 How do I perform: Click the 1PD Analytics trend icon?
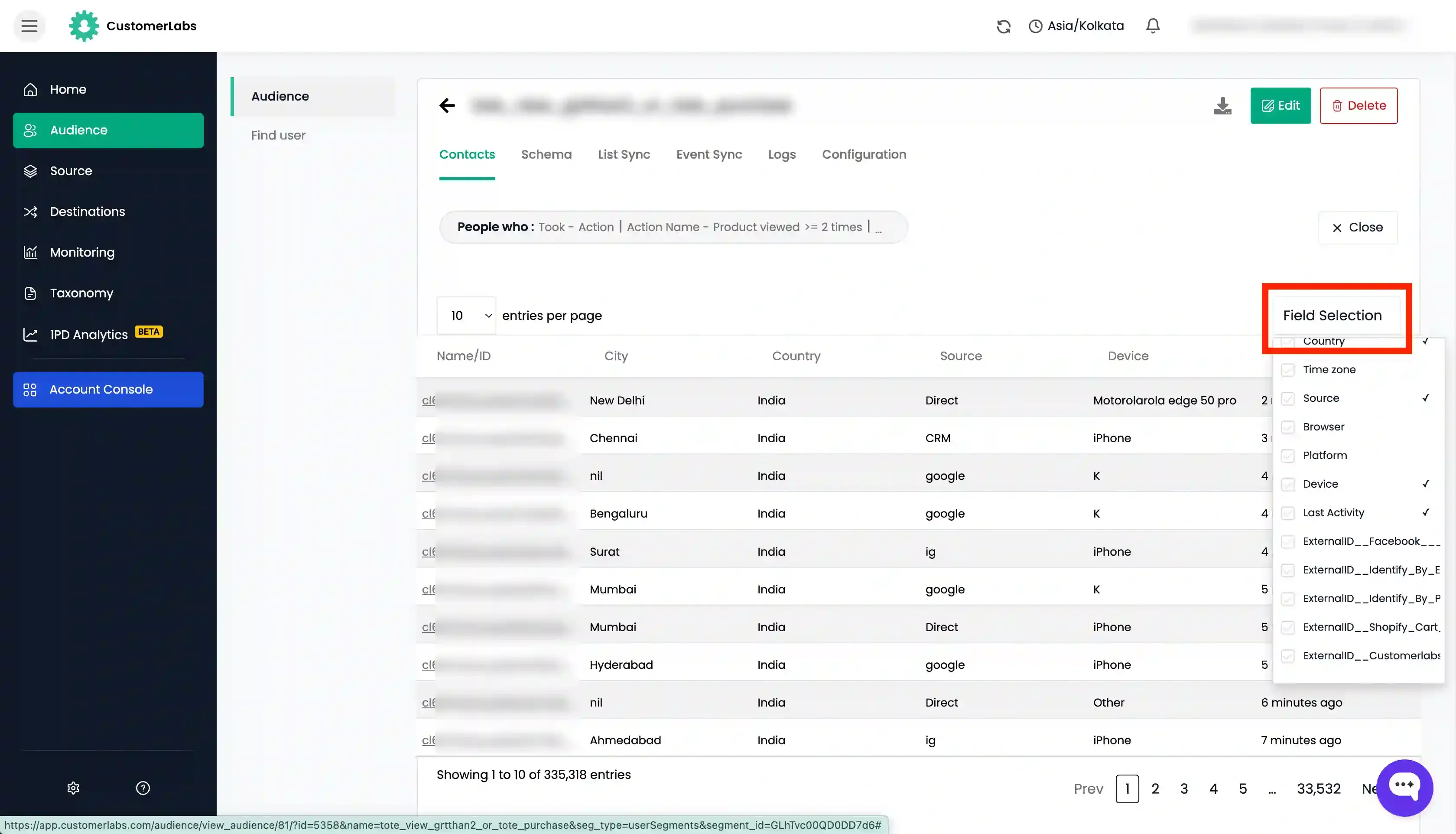[30, 335]
